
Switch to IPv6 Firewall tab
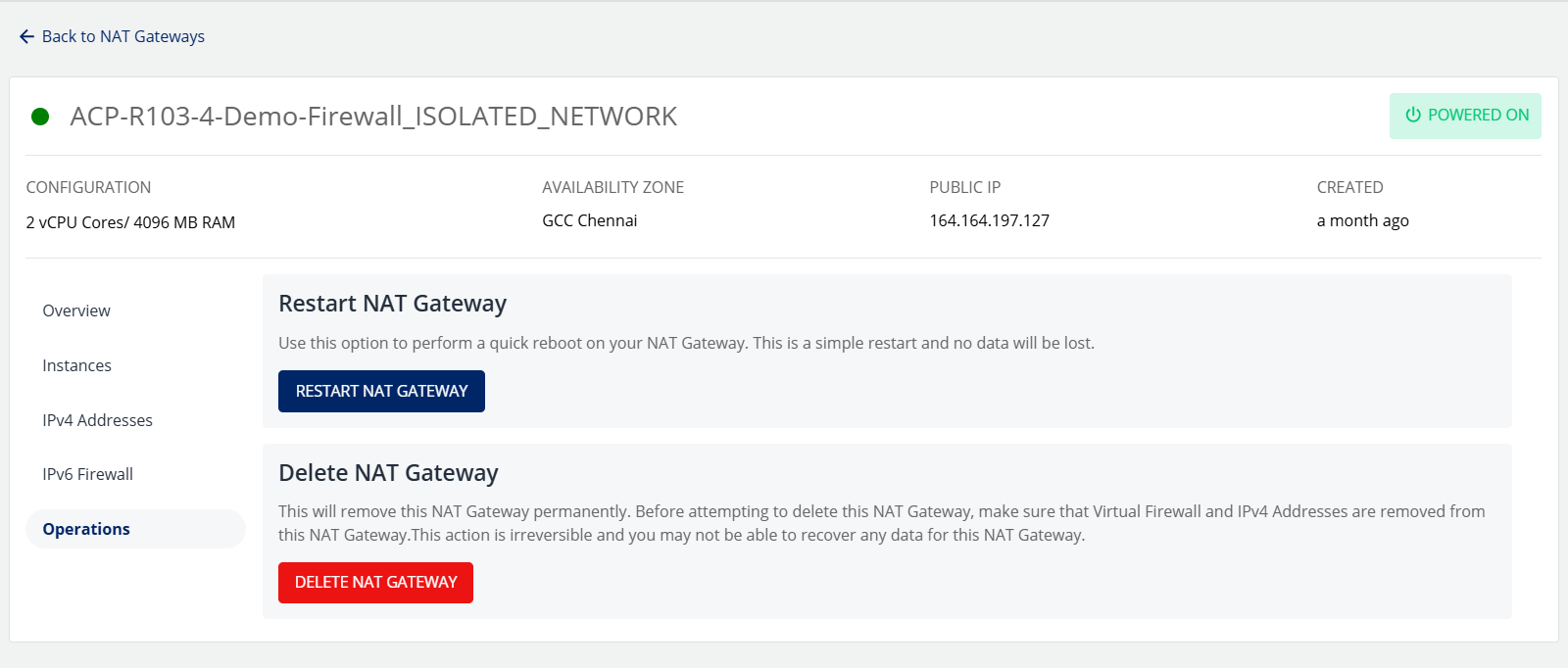click(87, 474)
